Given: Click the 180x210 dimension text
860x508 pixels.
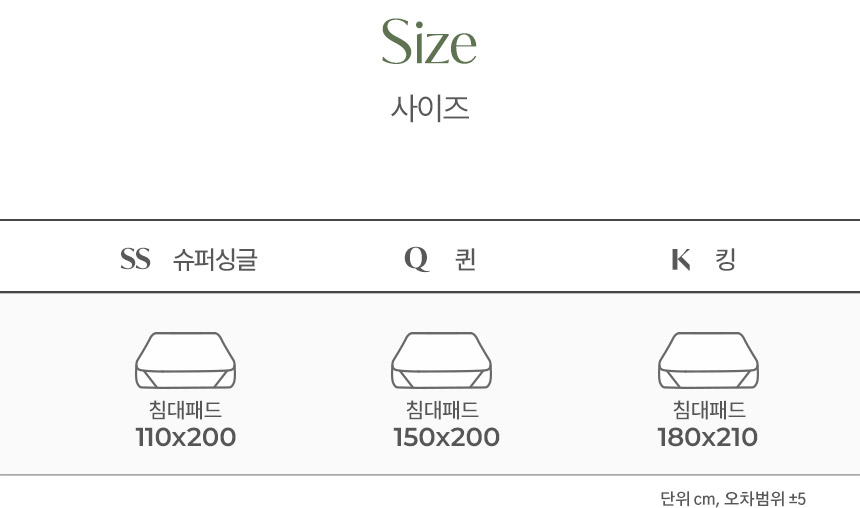Looking at the screenshot, I should 708,437.
